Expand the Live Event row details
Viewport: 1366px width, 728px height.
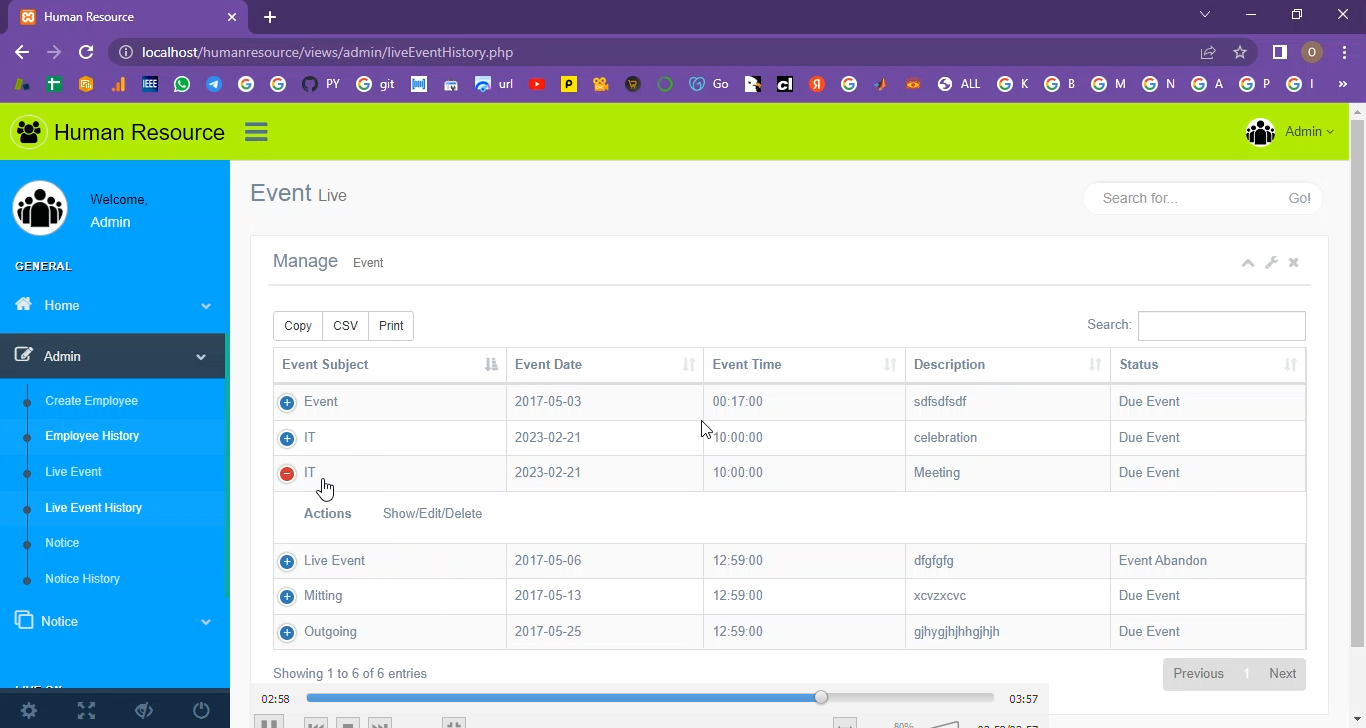coord(287,561)
